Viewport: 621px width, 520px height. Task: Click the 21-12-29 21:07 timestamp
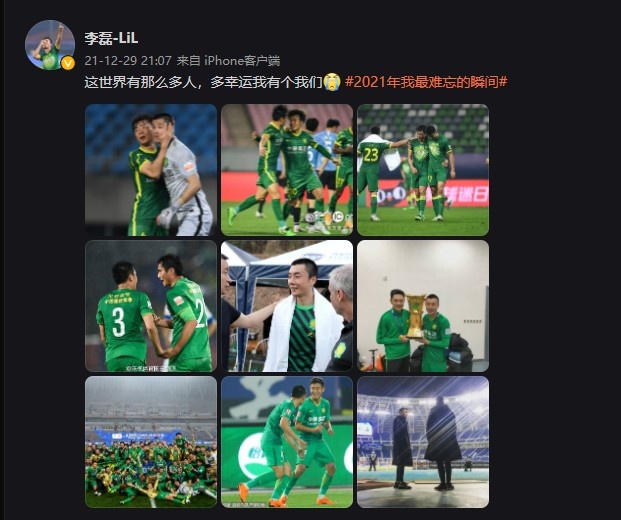128,61
